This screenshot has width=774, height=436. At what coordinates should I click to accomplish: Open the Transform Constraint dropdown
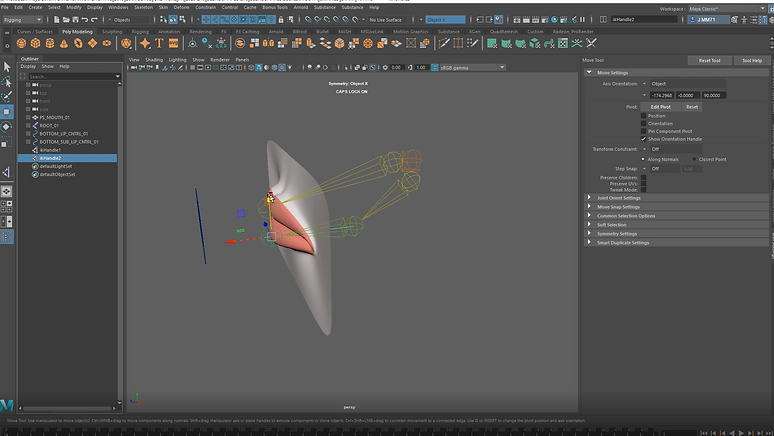click(675, 149)
